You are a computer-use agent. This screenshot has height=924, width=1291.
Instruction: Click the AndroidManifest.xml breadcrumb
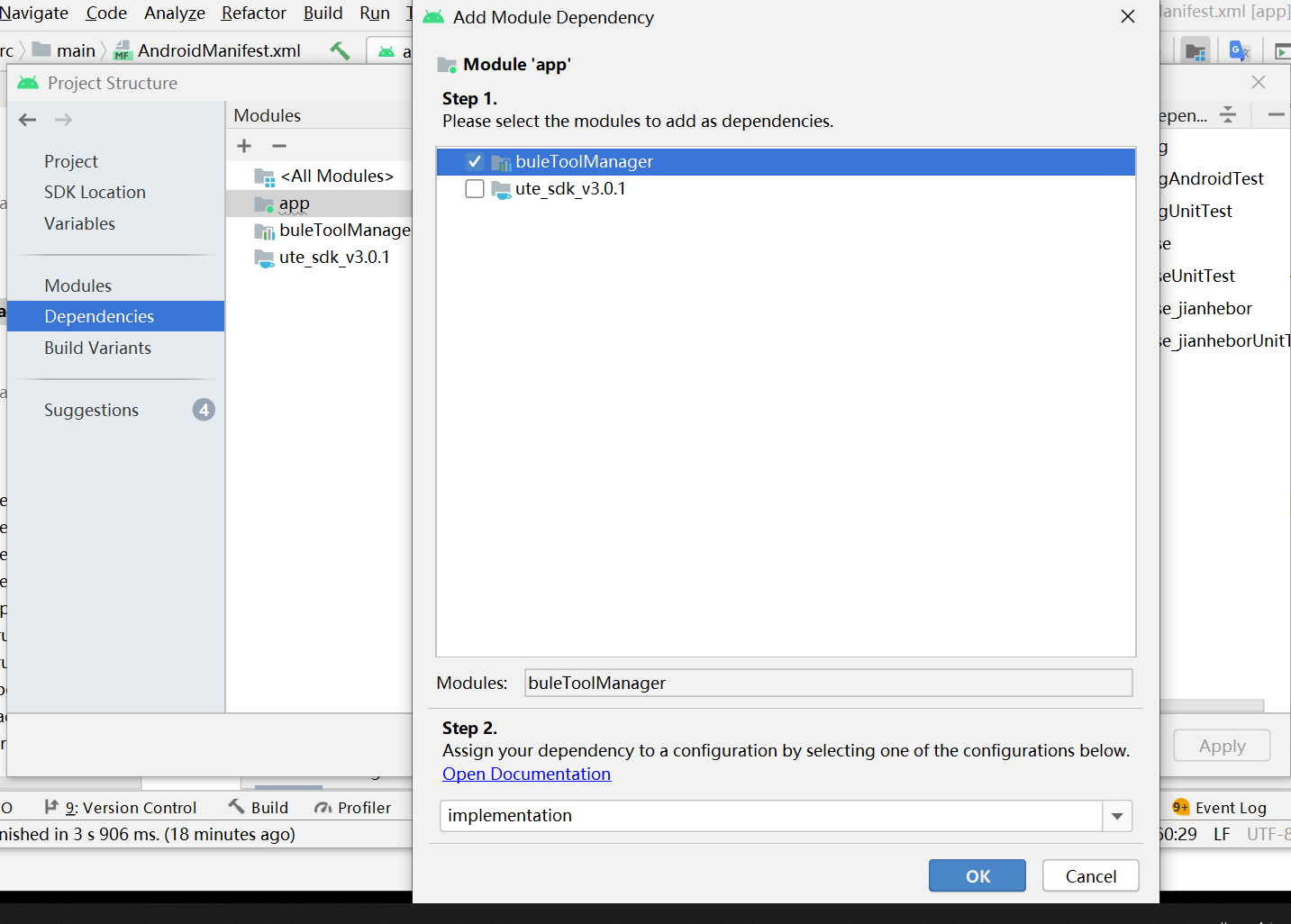tap(208, 50)
